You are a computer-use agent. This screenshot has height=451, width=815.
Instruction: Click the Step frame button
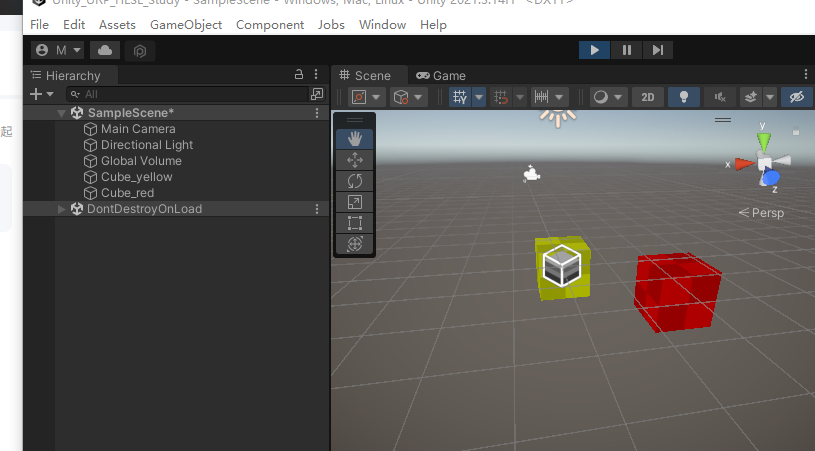click(657, 50)
